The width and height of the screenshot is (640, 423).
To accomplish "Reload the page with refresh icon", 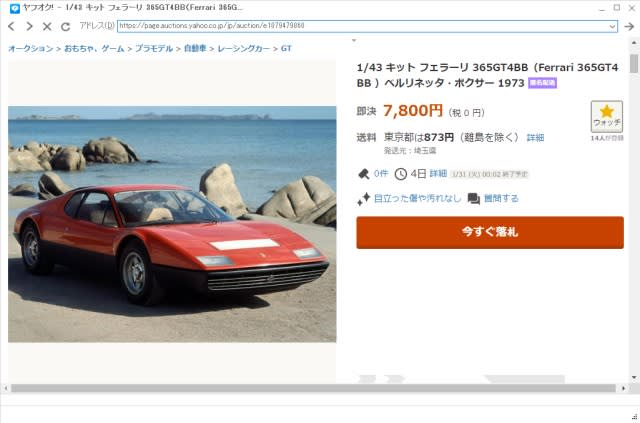I will tap(65, 27).
